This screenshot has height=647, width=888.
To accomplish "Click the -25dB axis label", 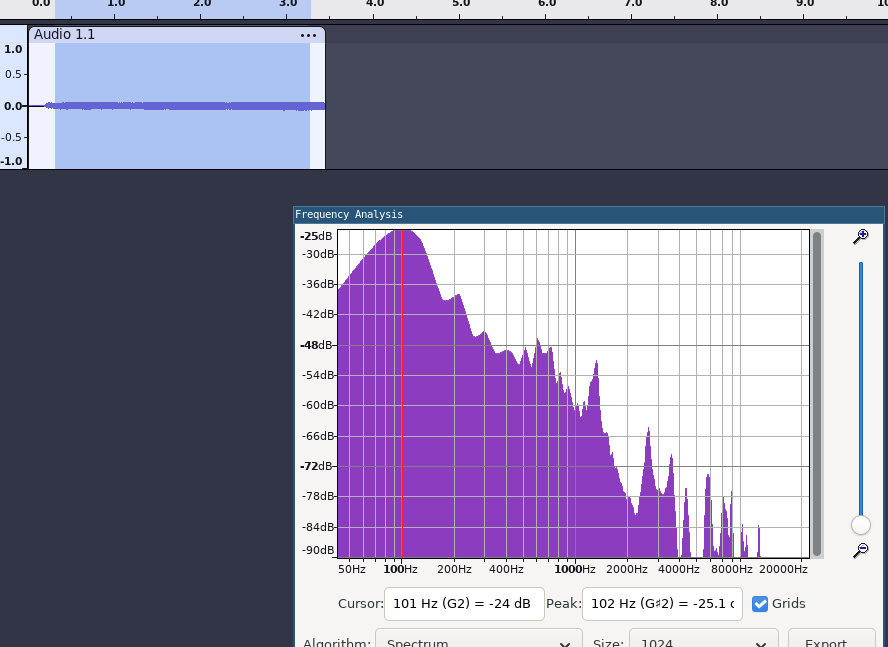I will coord(316,236).
